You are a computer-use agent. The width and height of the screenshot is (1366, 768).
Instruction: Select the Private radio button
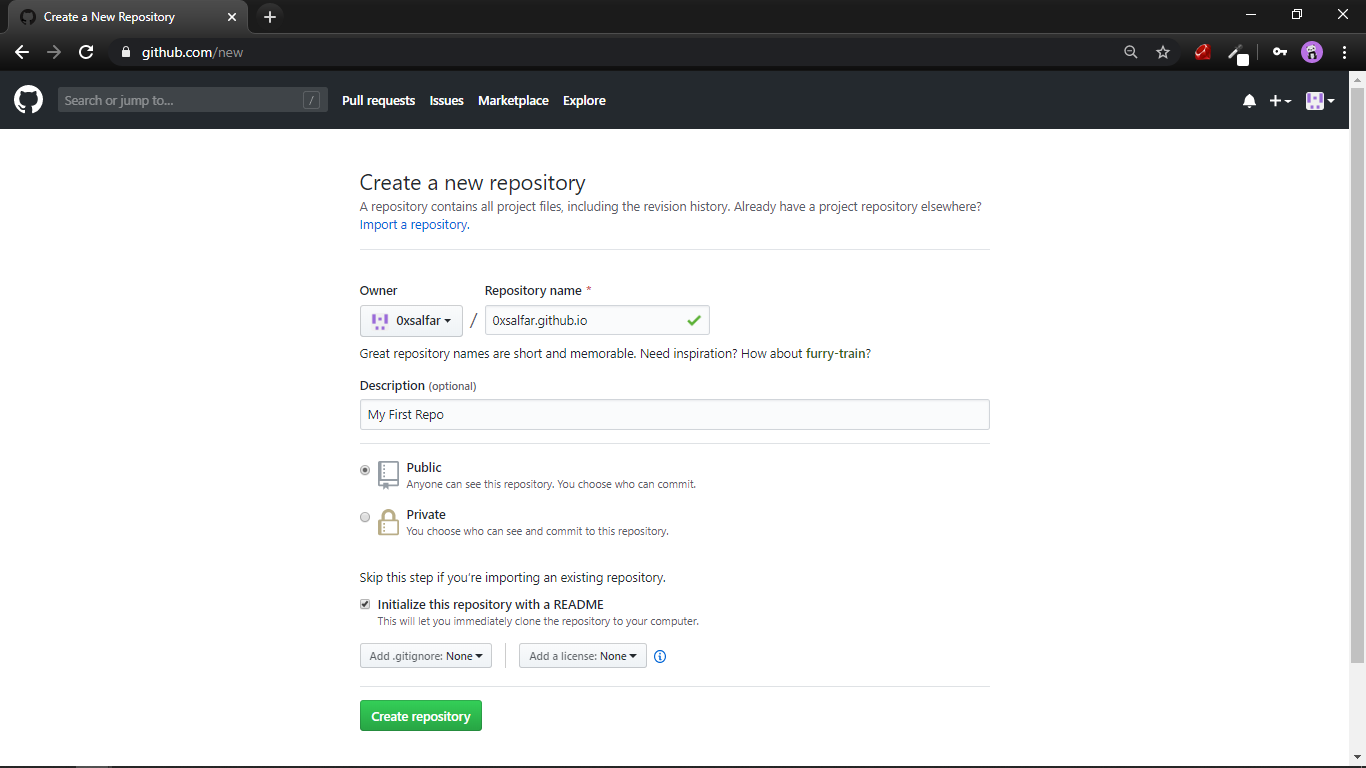tap(365, 517)
